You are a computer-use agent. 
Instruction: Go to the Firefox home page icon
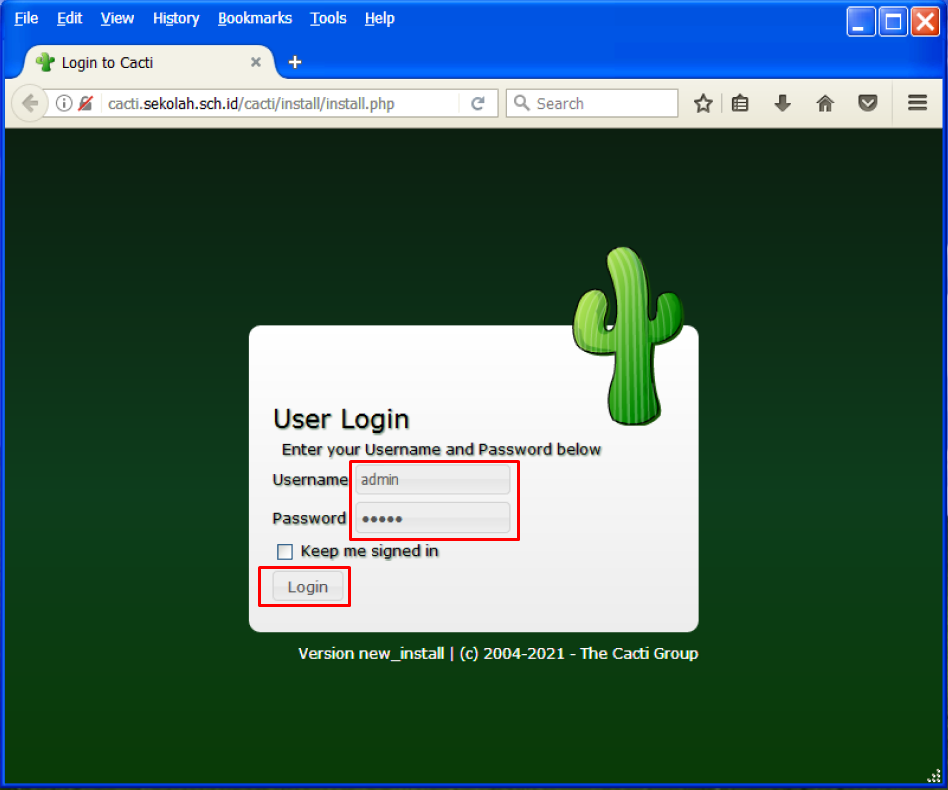(x=825, y=103)
